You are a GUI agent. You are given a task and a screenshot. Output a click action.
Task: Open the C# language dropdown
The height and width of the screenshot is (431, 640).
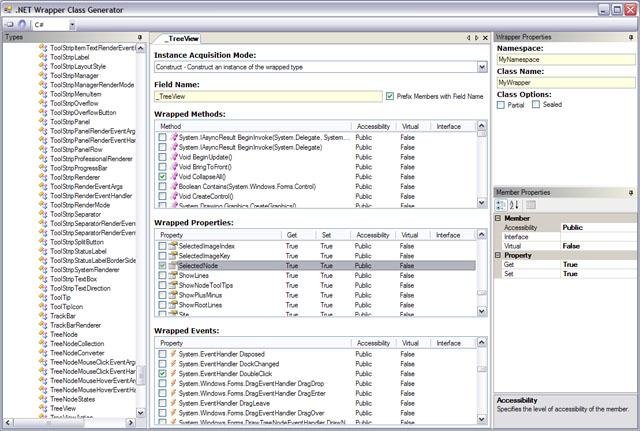[x=72, y=25]
